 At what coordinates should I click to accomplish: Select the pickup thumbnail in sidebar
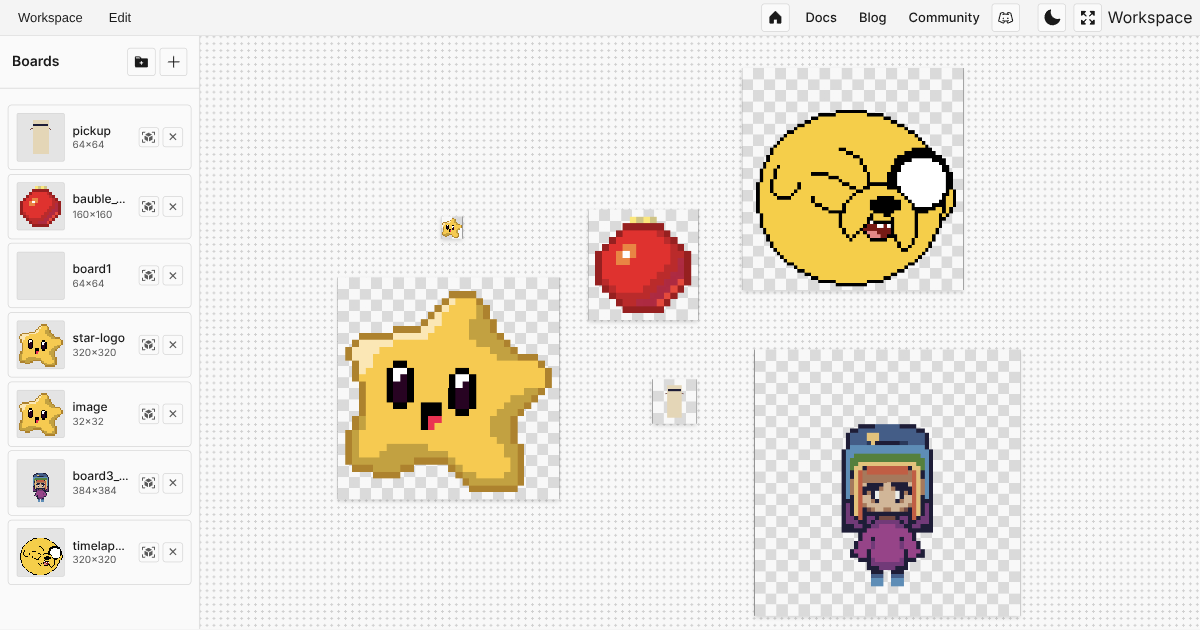pos(41,137)
